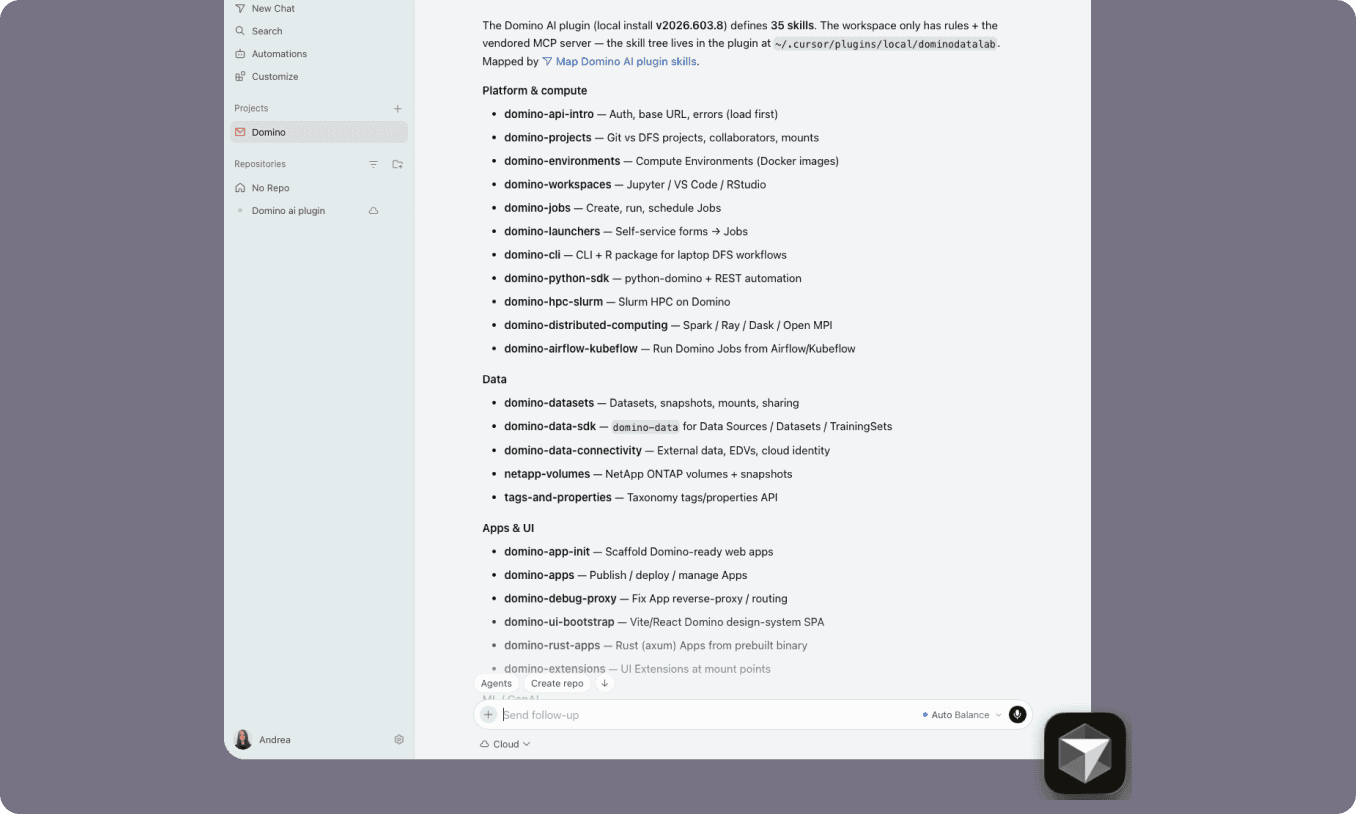Open settings with the gear icon
Screen dimensions: 1356x814
point(399,740)
